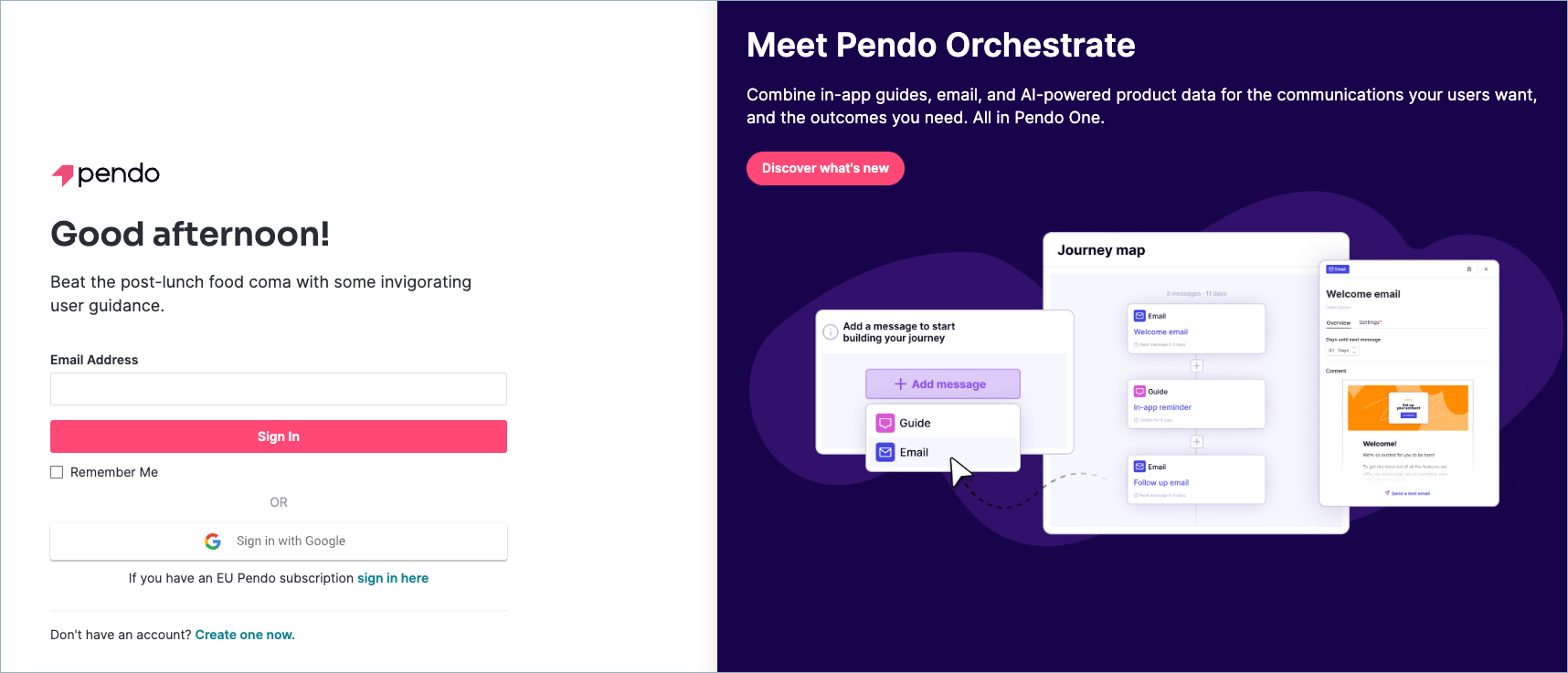Select the Overview tab in Welcome email panel
This screenshot has height=673, width=1568.
[1338, 322]
